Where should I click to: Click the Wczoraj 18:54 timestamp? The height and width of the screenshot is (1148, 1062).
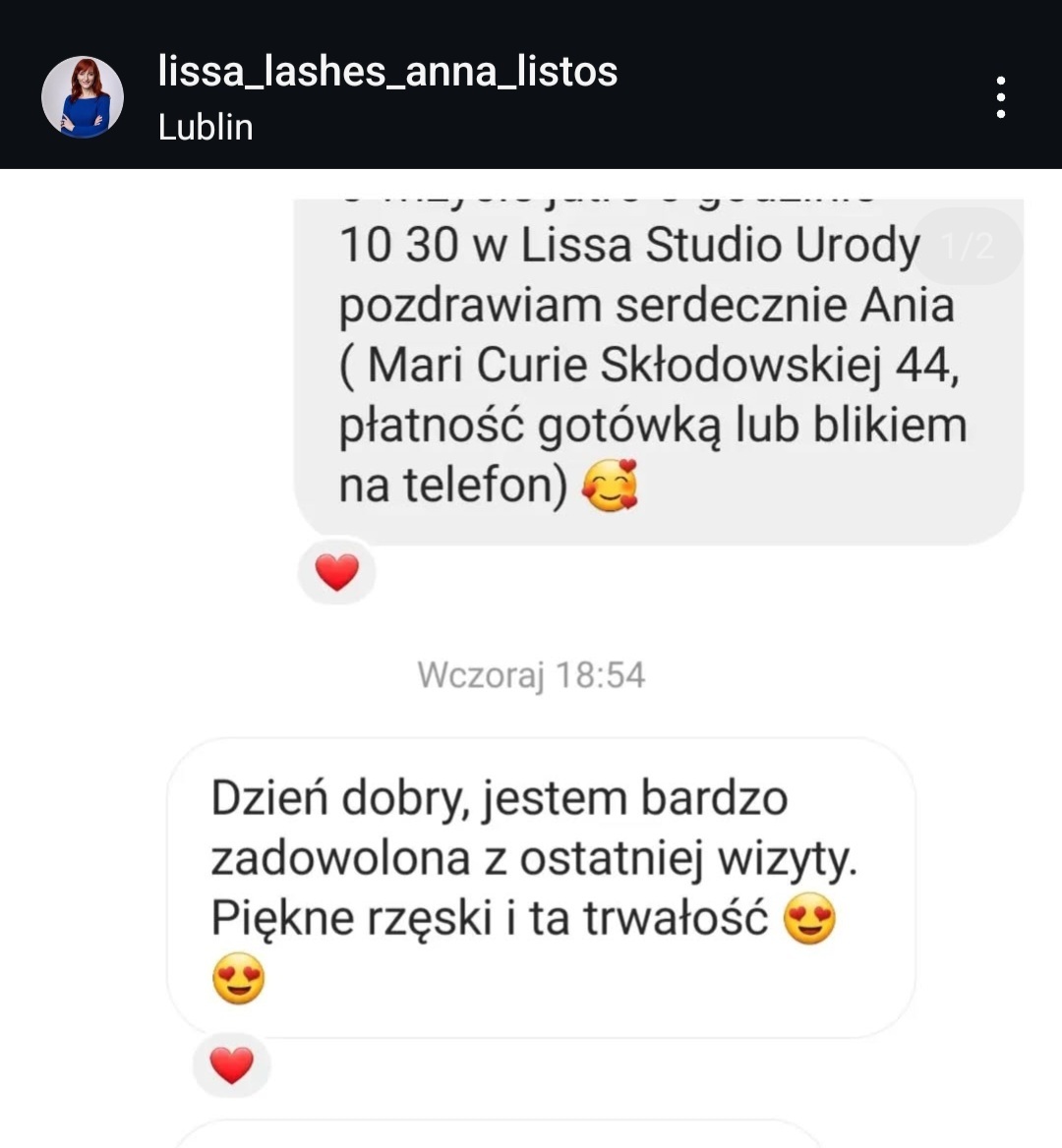click(531, 674)
